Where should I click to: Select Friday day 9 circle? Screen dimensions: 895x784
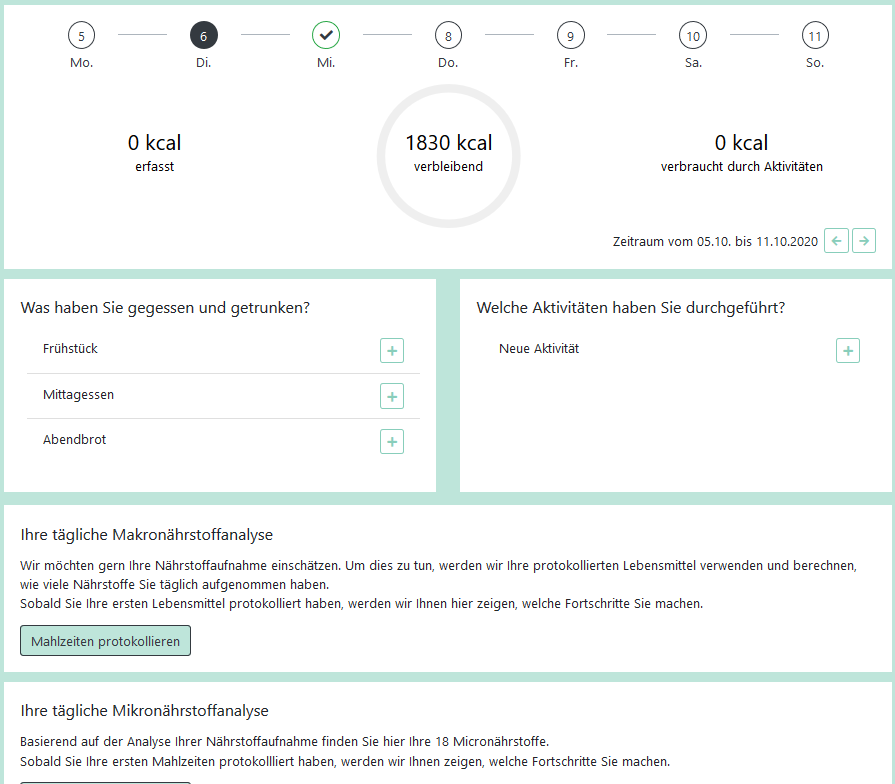pos(571,35)
